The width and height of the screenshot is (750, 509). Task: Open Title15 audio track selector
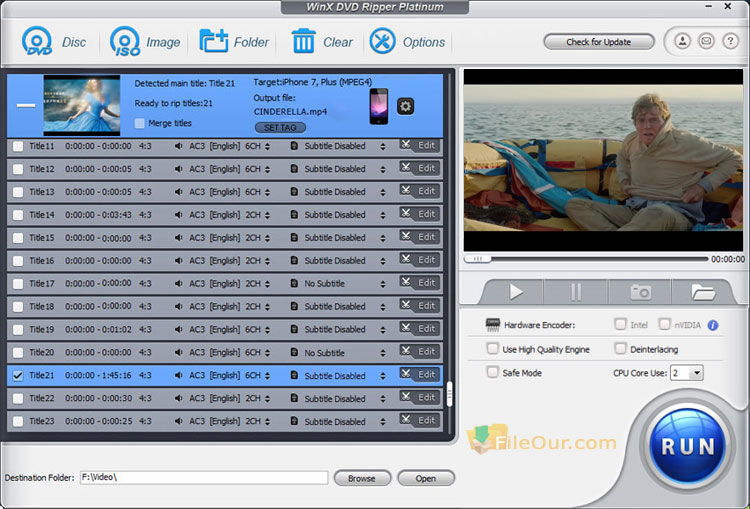pos(267,238)
